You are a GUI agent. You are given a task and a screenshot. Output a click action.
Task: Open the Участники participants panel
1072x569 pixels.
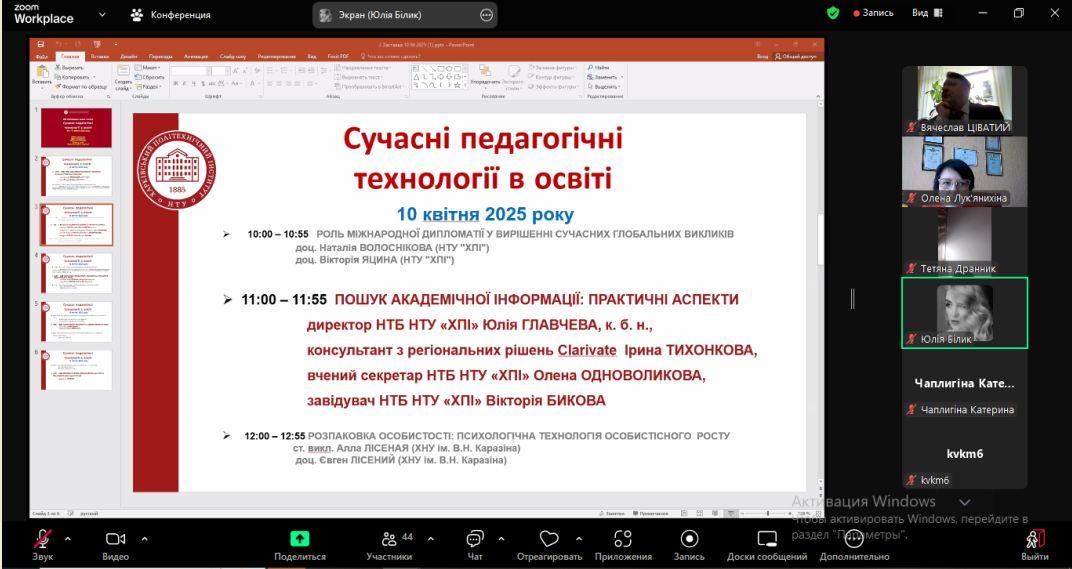[x=390, y=538]
